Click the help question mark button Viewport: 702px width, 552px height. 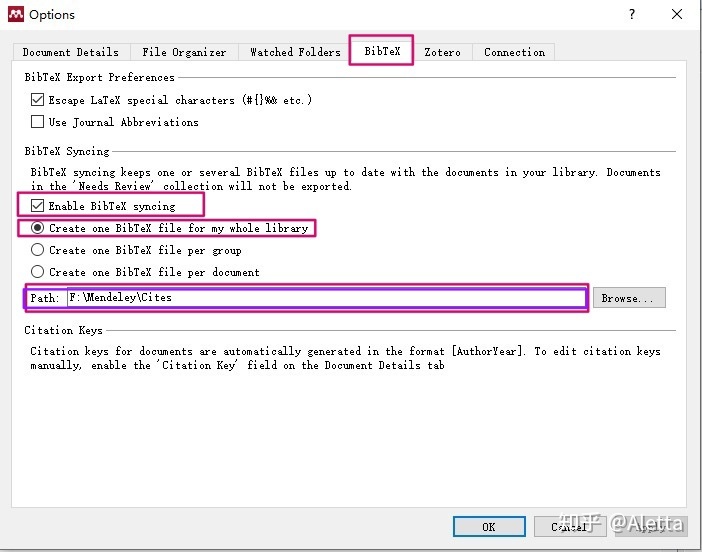pyautogui.click(x=632, y=14)
